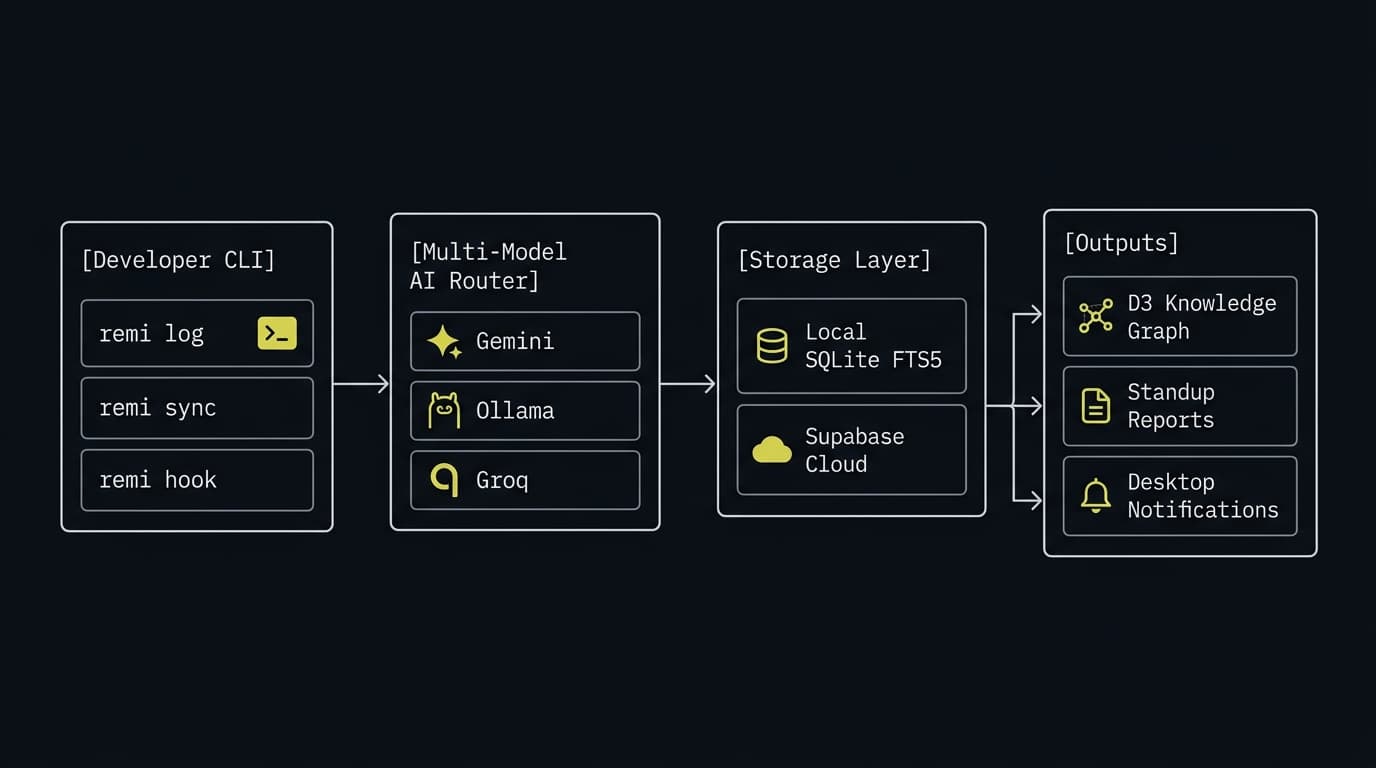Image resolution: width=1376 pixels, height=768 pixels.
Task: Click the "Supabase Cloud" text
Action: 855,450
